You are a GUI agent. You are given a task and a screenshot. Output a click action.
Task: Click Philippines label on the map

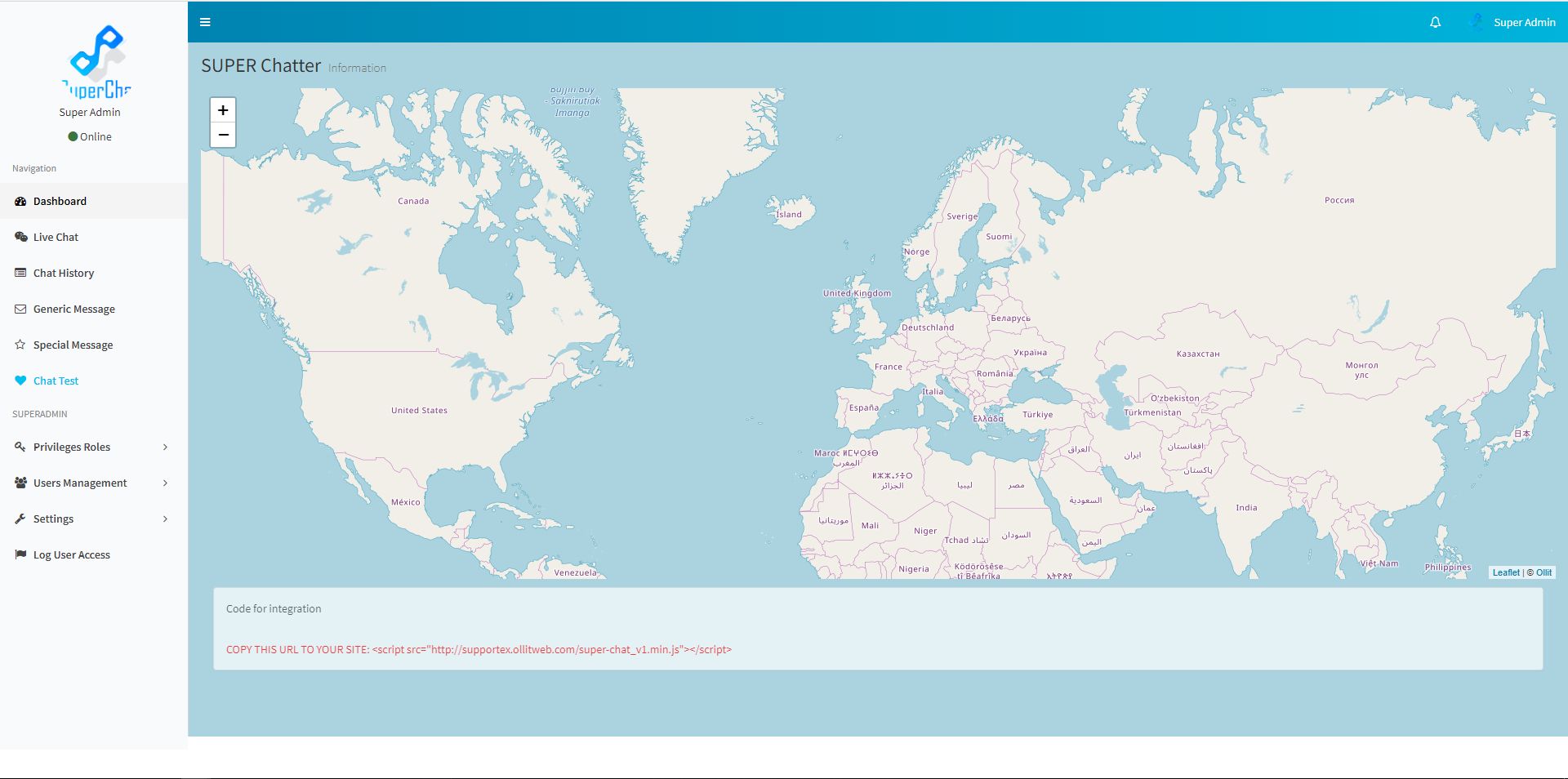pos(1448,567)
